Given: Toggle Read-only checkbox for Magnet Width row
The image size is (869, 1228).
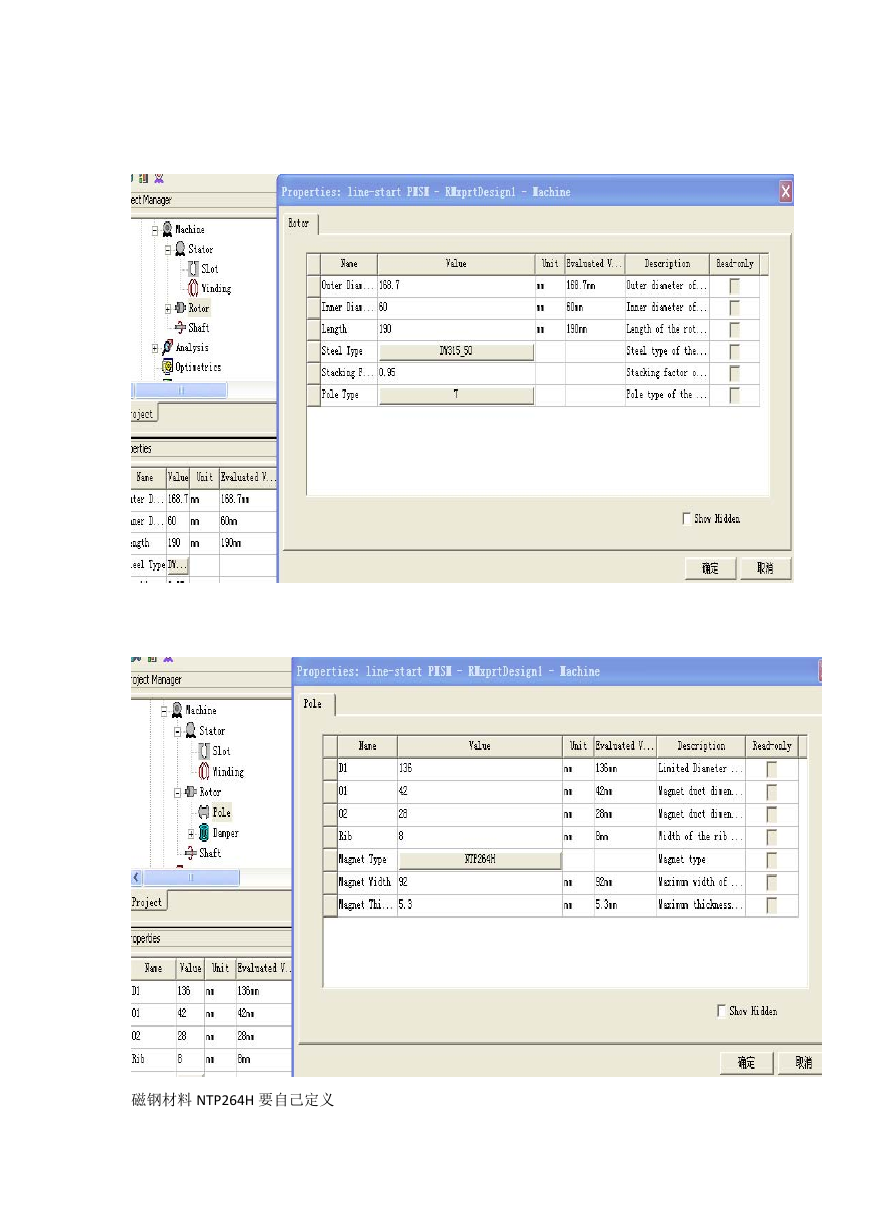Looking at the screenshot, I should click(x=772, y=883).
